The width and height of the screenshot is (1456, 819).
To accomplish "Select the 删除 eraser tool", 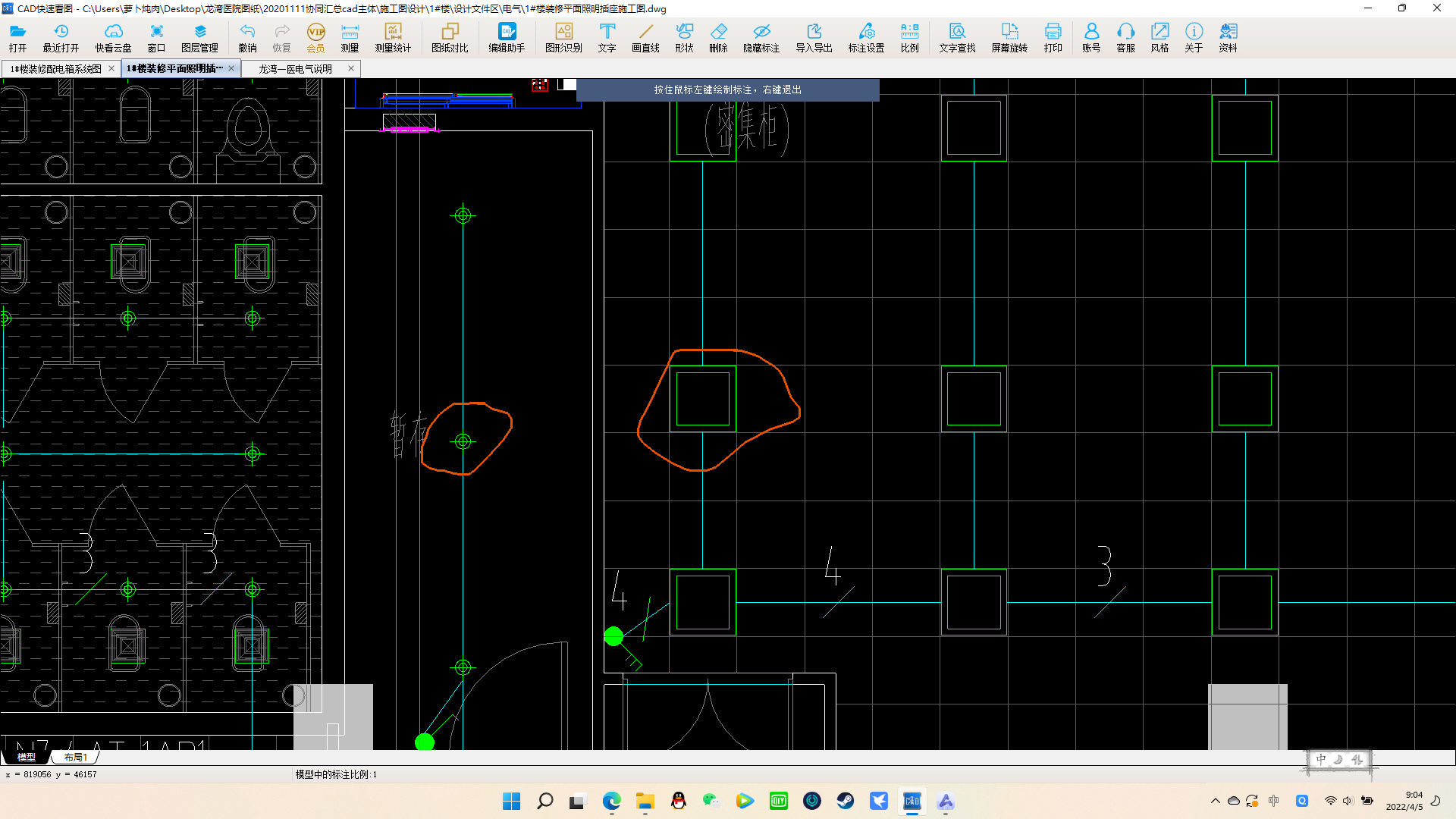I will [x=718, y=37].
